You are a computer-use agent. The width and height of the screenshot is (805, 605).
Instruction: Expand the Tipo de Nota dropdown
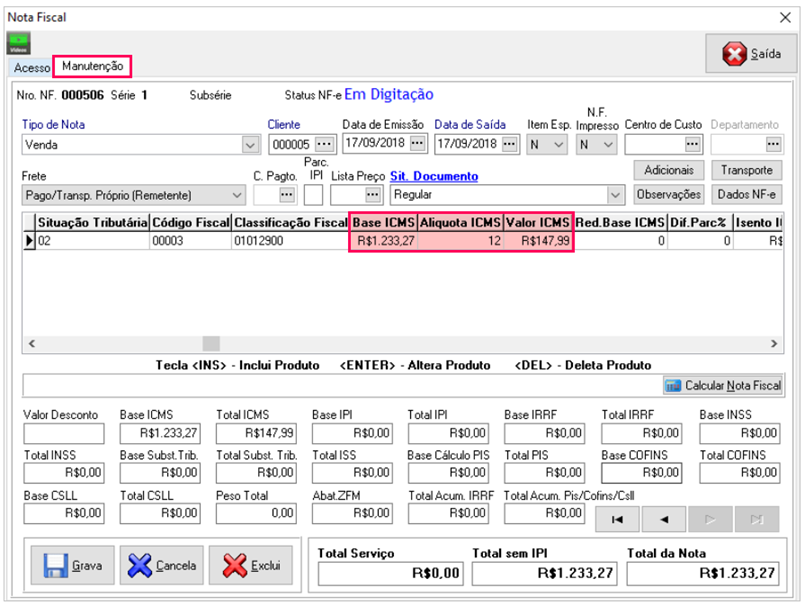click(x=250, y=145)
